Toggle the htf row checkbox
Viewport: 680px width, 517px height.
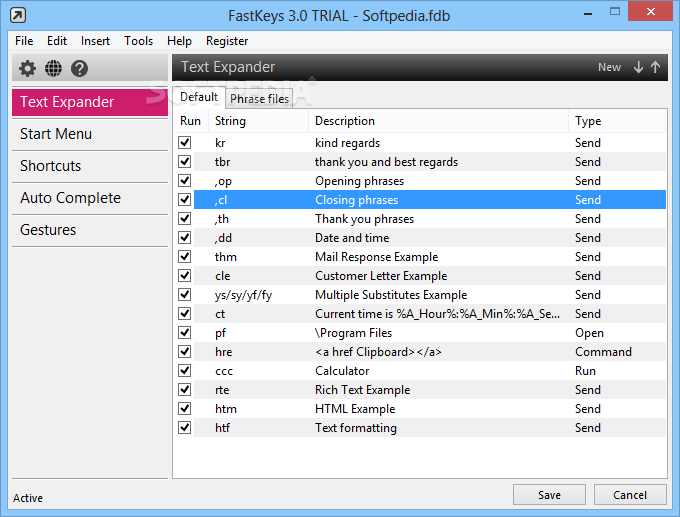point(185,427)
